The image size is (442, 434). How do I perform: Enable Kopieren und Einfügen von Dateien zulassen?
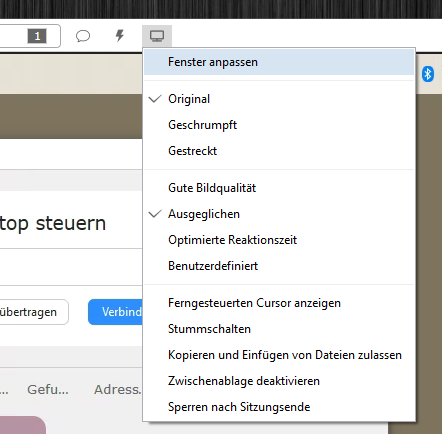279,355
